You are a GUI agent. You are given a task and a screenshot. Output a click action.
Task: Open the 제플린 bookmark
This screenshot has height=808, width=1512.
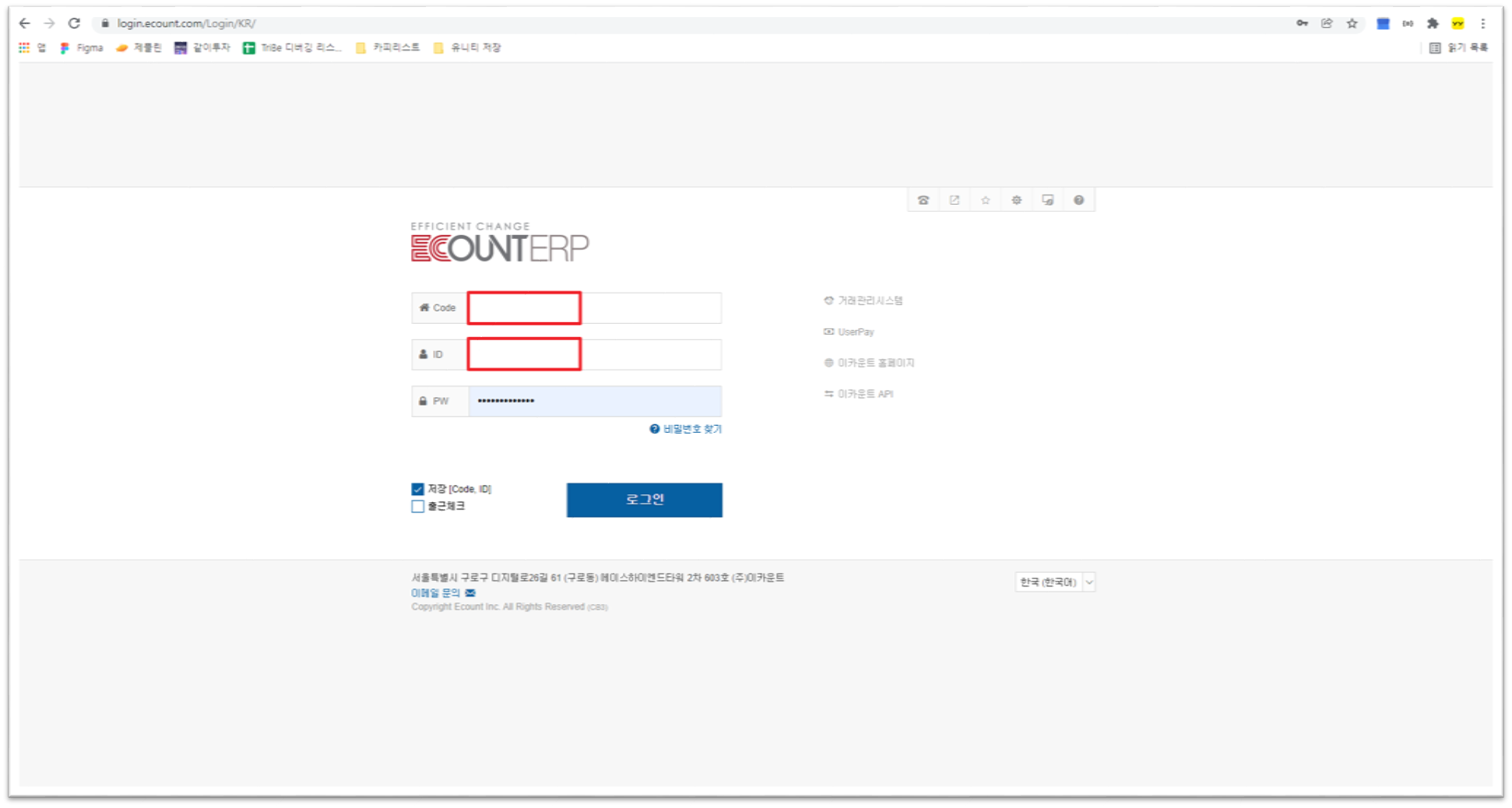coord(139,47)
